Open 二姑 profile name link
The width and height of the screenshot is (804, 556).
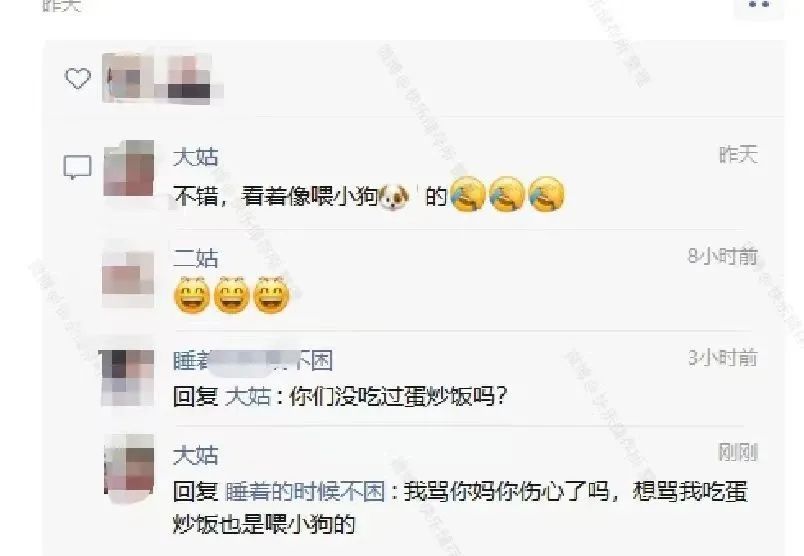click(195, 258)
